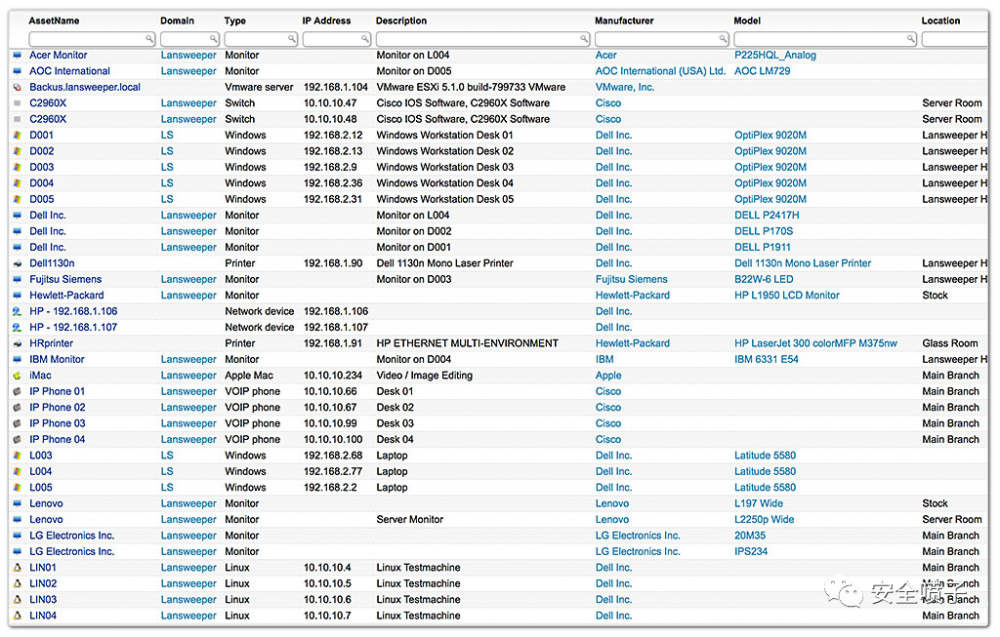Sort by the Model column header

(747, 21)
